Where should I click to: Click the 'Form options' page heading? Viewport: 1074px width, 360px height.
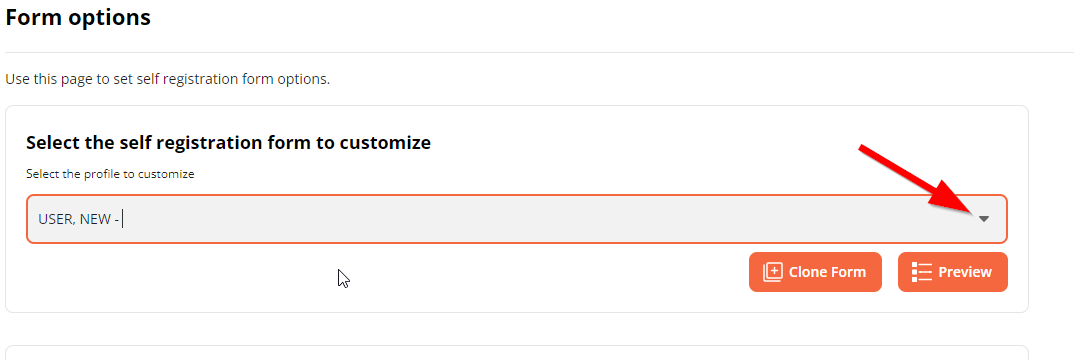(78, 17)
